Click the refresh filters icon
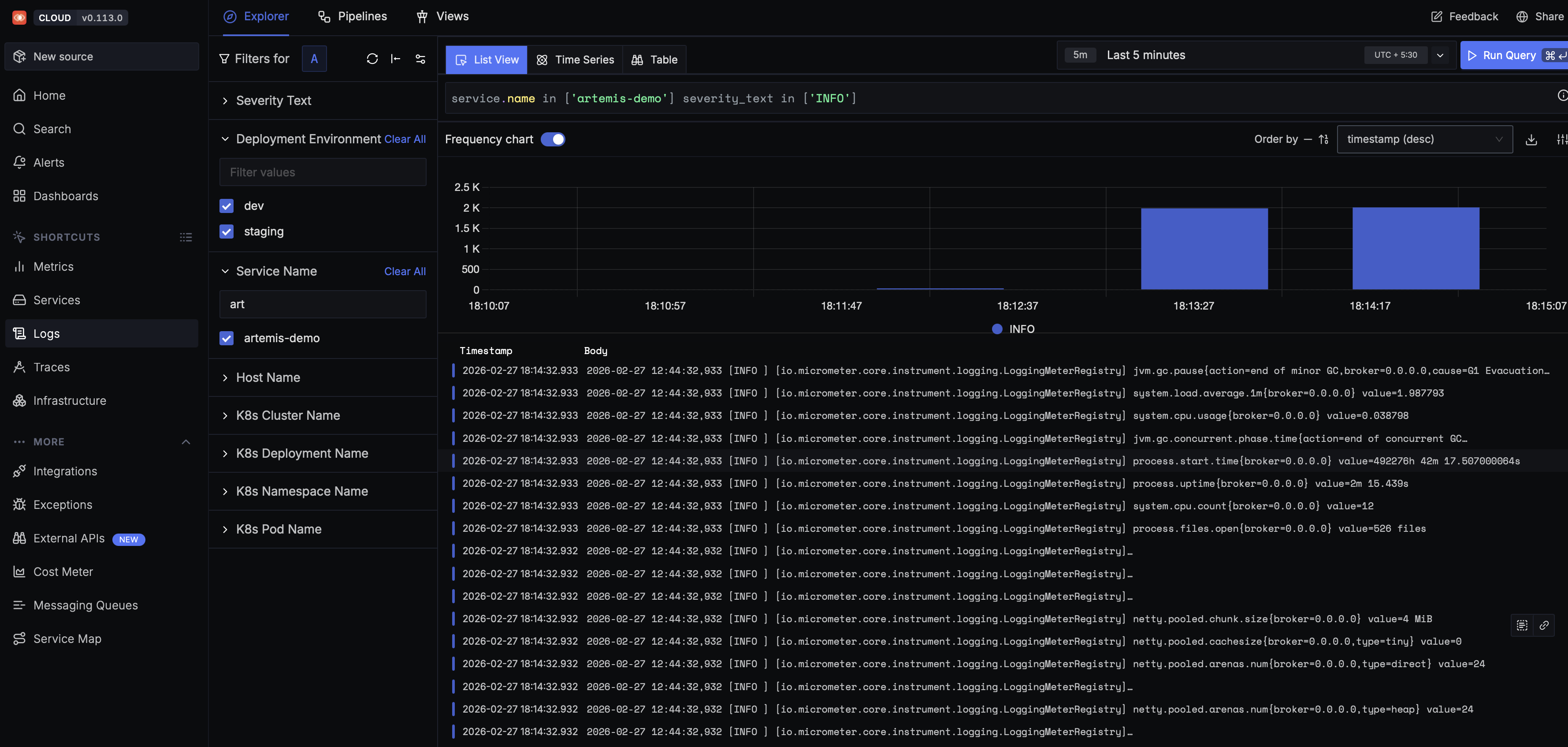The width and height of the screenshot is (1568, 747). (x=372, y=59)
